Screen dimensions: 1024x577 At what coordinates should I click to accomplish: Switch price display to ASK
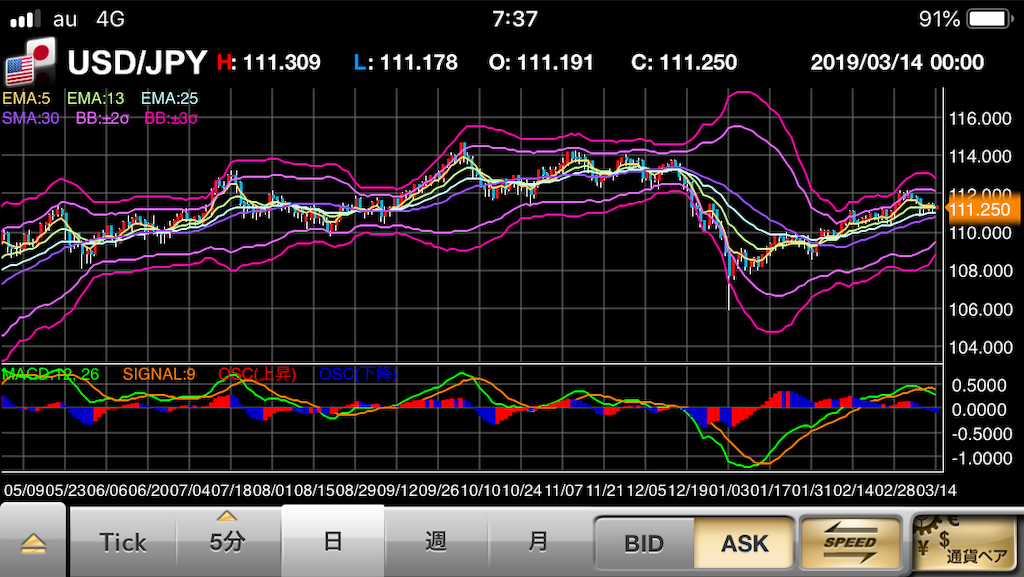(x=744, y=543)
